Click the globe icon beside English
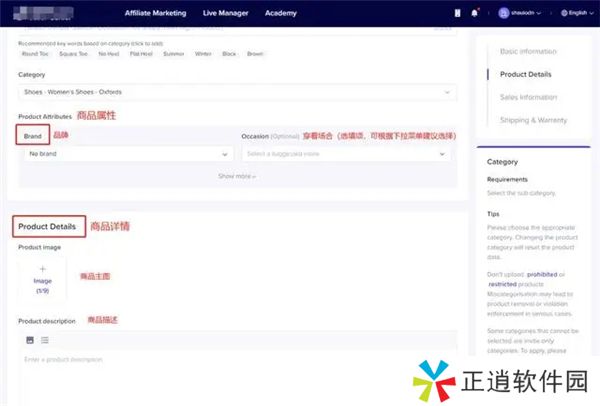This screenshot has width=600, height=406. 566,13
